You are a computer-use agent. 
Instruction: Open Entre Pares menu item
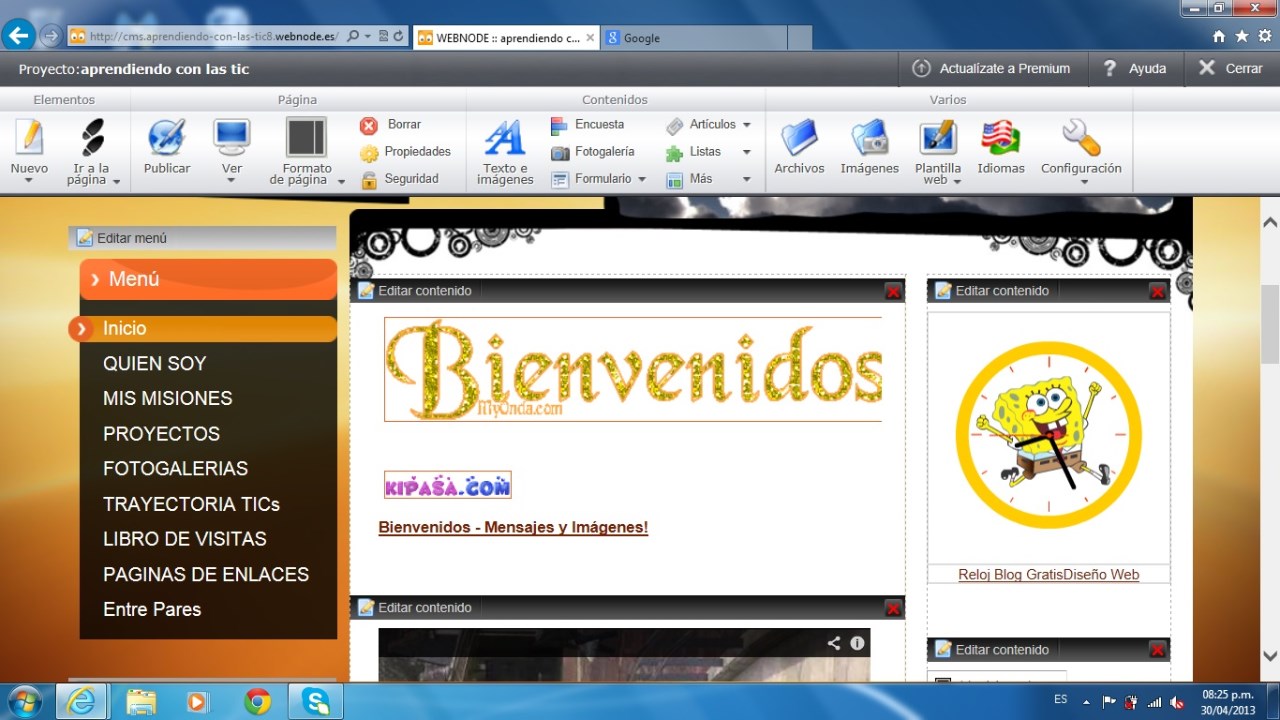click(x=152, y=610)
